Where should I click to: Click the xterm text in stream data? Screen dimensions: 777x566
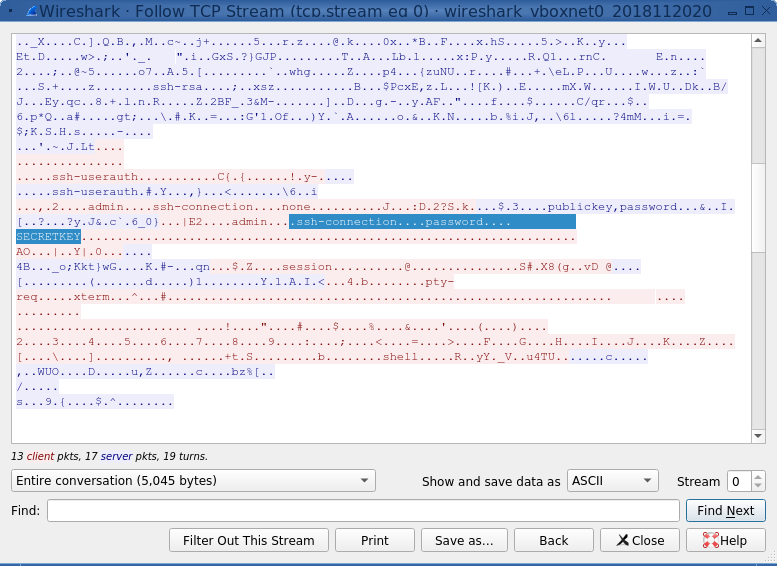(92, 297)
